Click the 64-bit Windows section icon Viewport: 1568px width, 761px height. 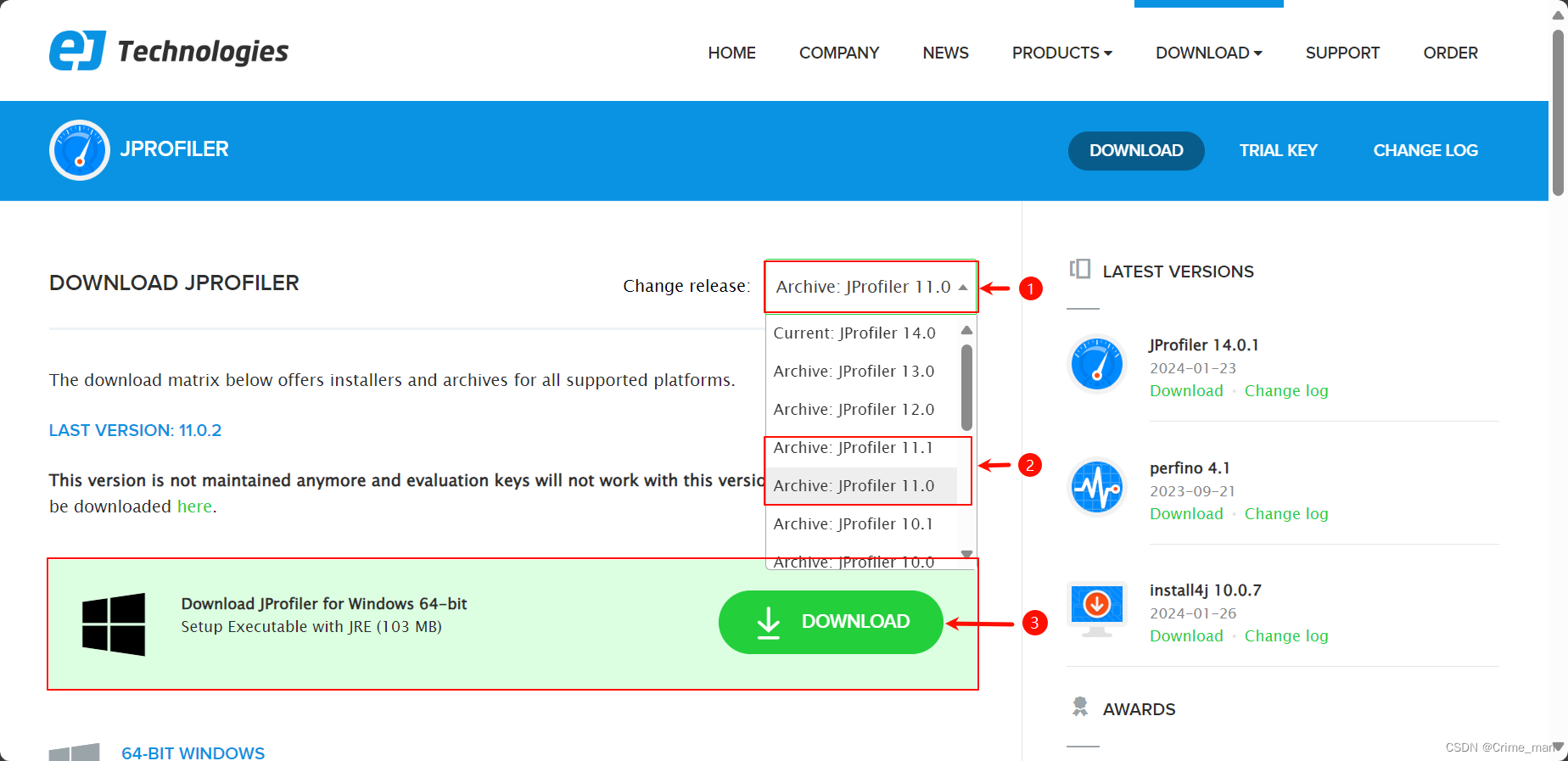tap(75, 753)
